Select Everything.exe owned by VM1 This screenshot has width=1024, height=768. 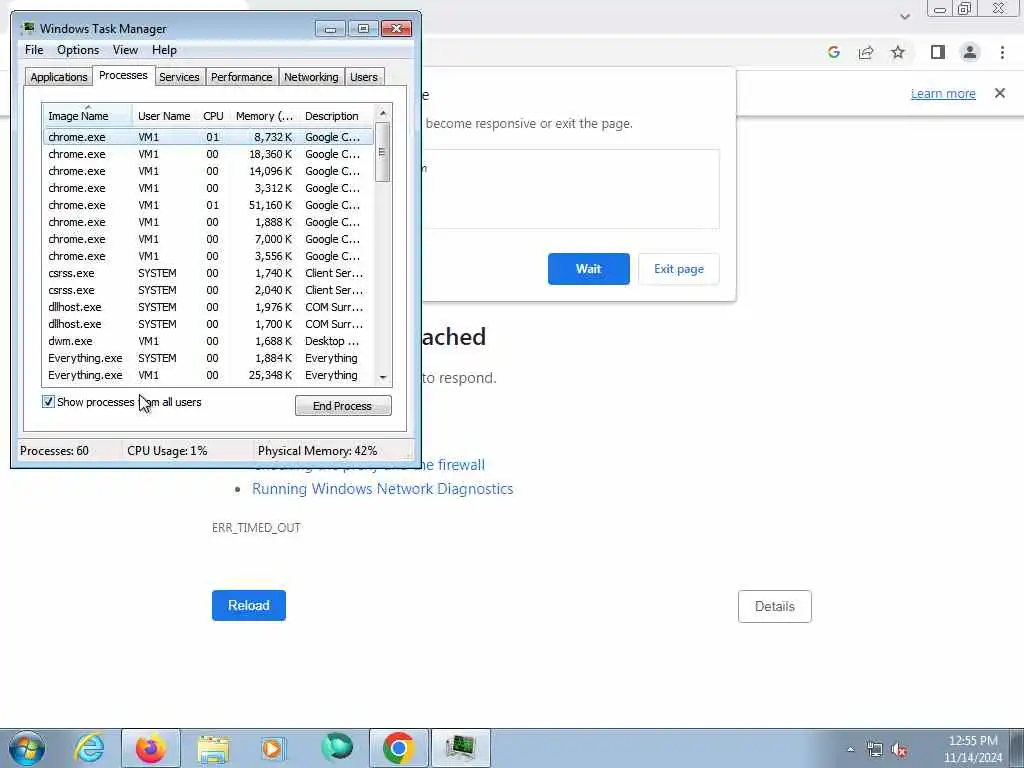(x=208, y=375)
